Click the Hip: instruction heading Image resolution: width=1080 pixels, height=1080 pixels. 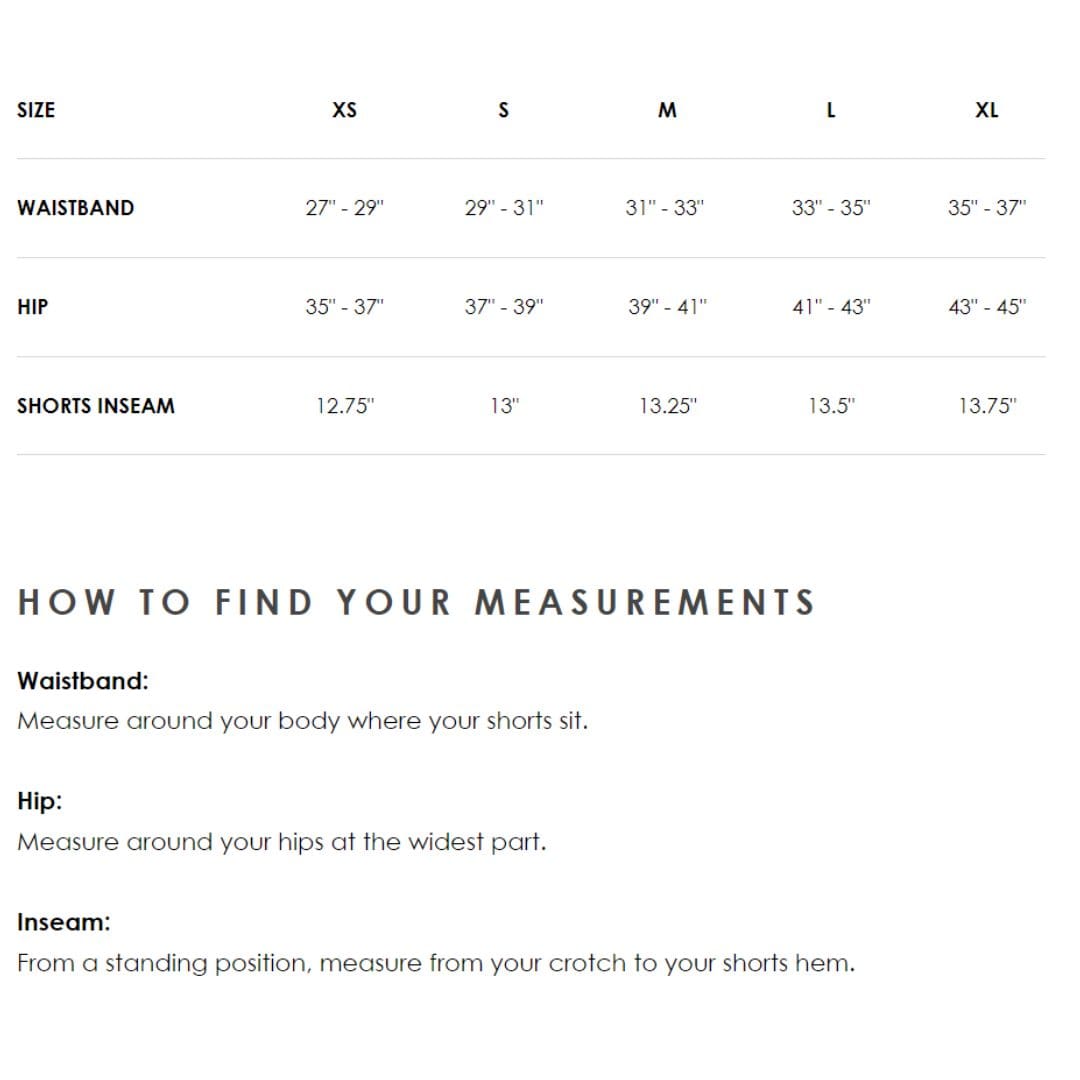point(39,801)
